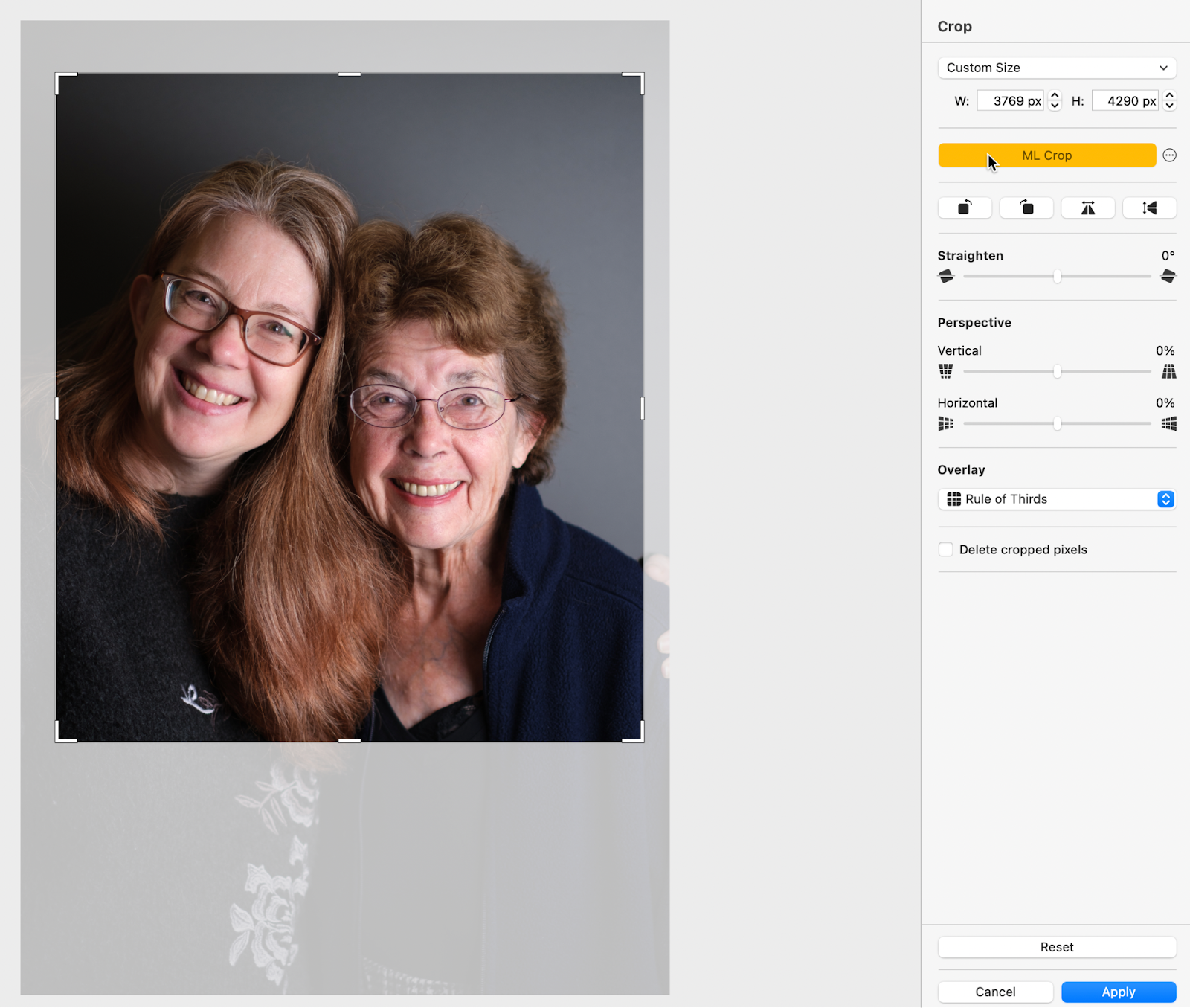1190x1008 pixels.
Task: Click the top-left crop corner handle
Action: [58, 75]
